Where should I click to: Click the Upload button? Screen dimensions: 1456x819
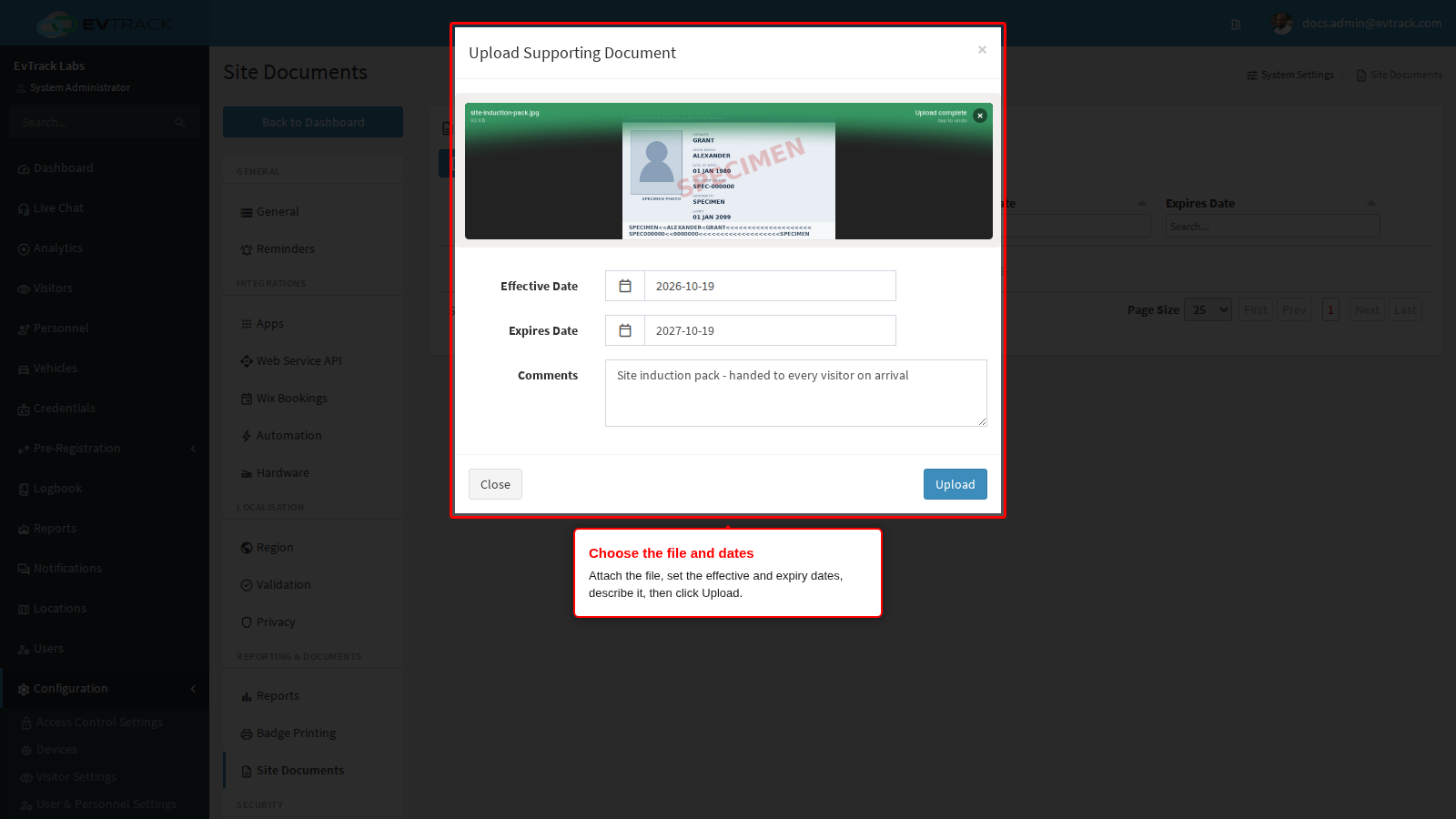click(x=955, y=484)
